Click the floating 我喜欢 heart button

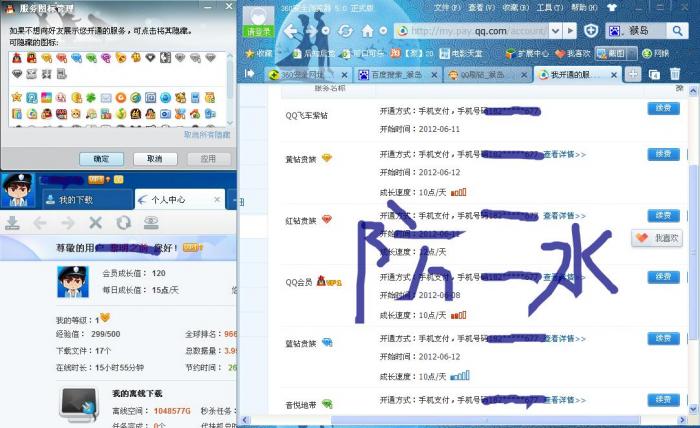point(657,238)
